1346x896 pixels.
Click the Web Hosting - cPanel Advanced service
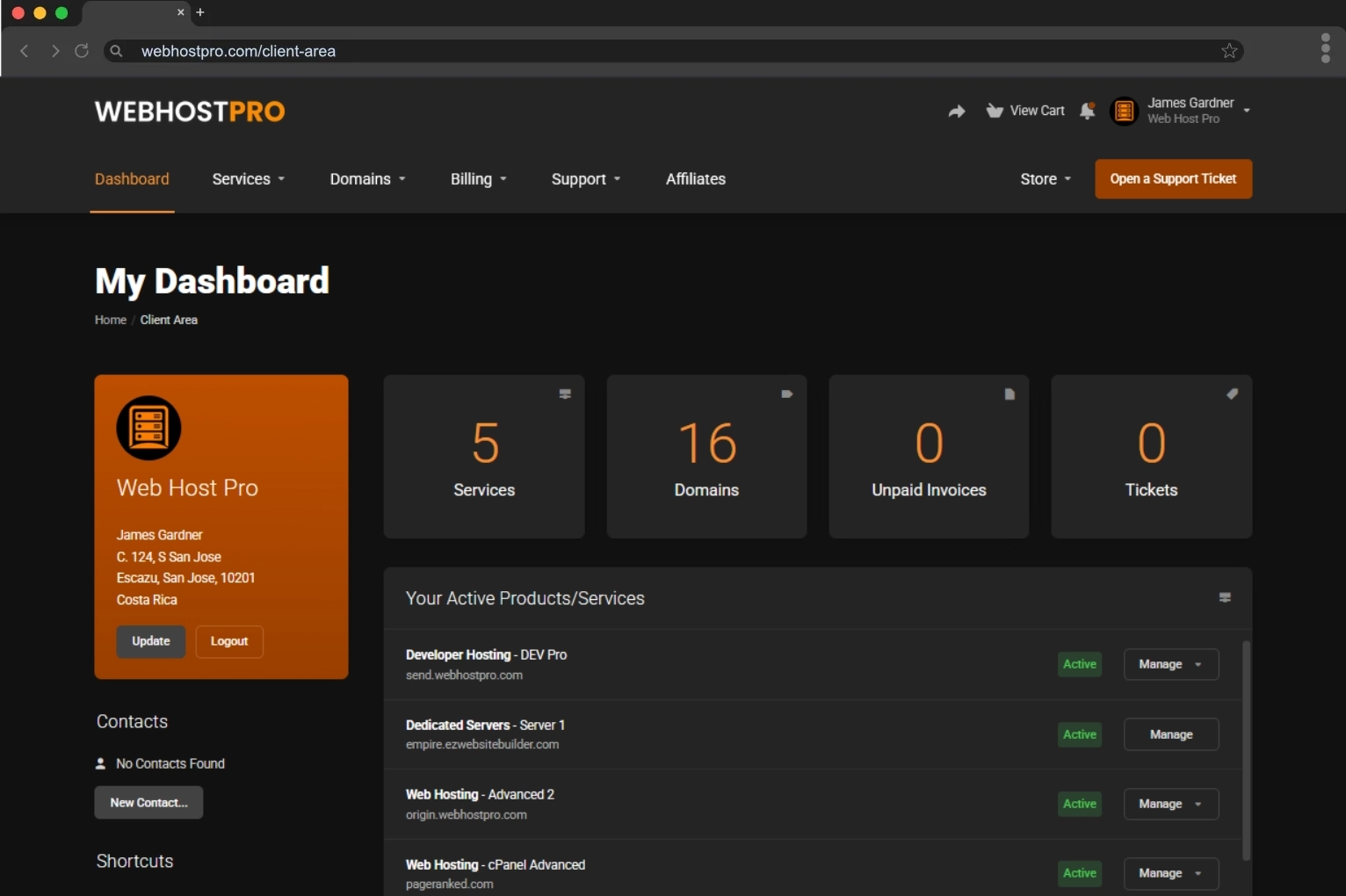(496, 864)
